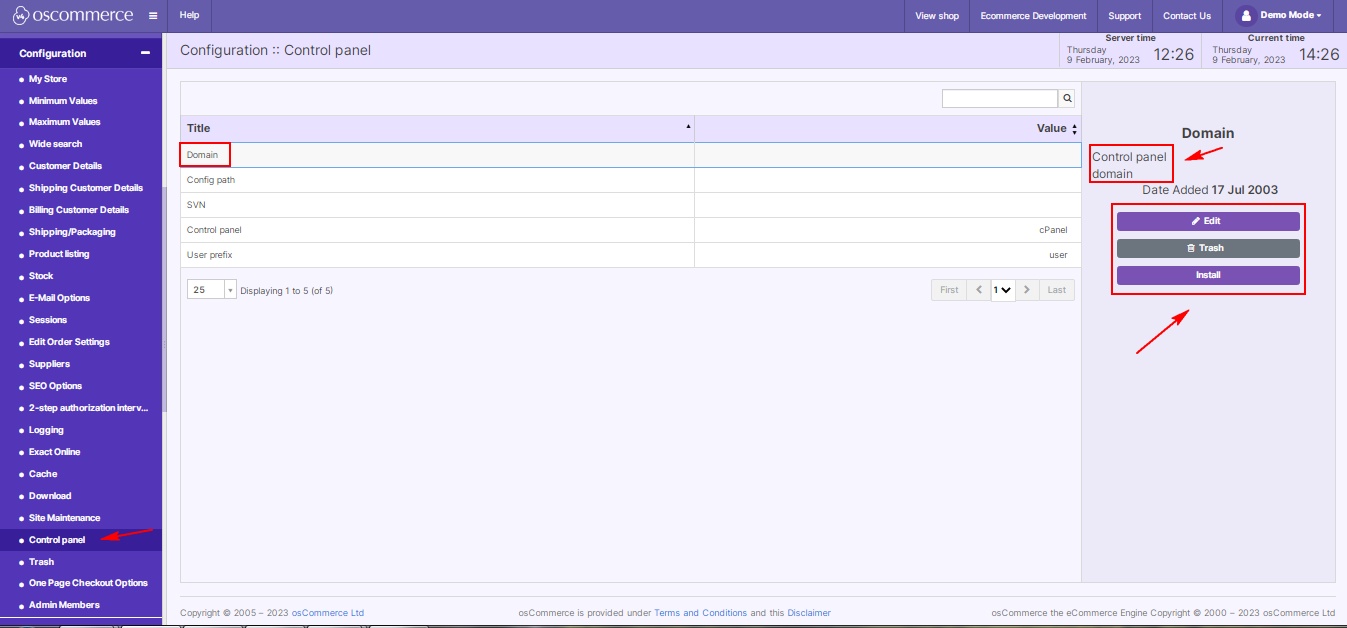Open page number selector dropdown
1347x628 pixels.
1003,290
